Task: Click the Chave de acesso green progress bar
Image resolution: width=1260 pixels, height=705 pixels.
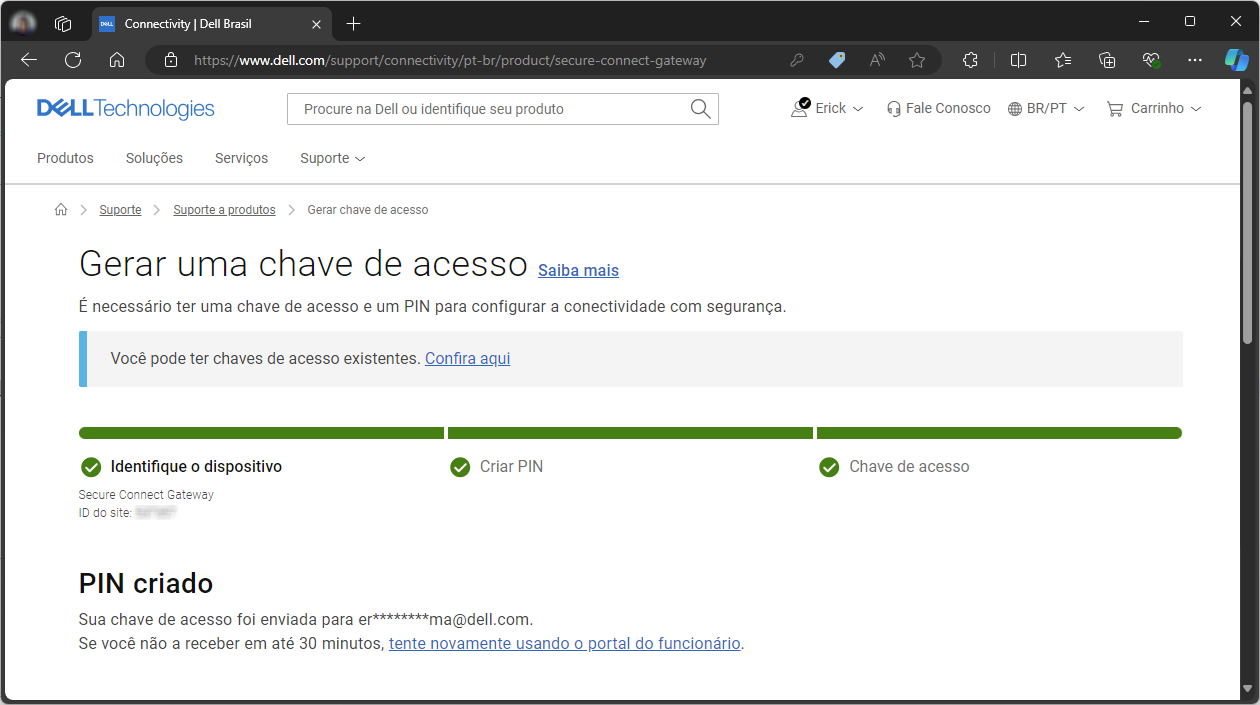Action: [999, 432]
